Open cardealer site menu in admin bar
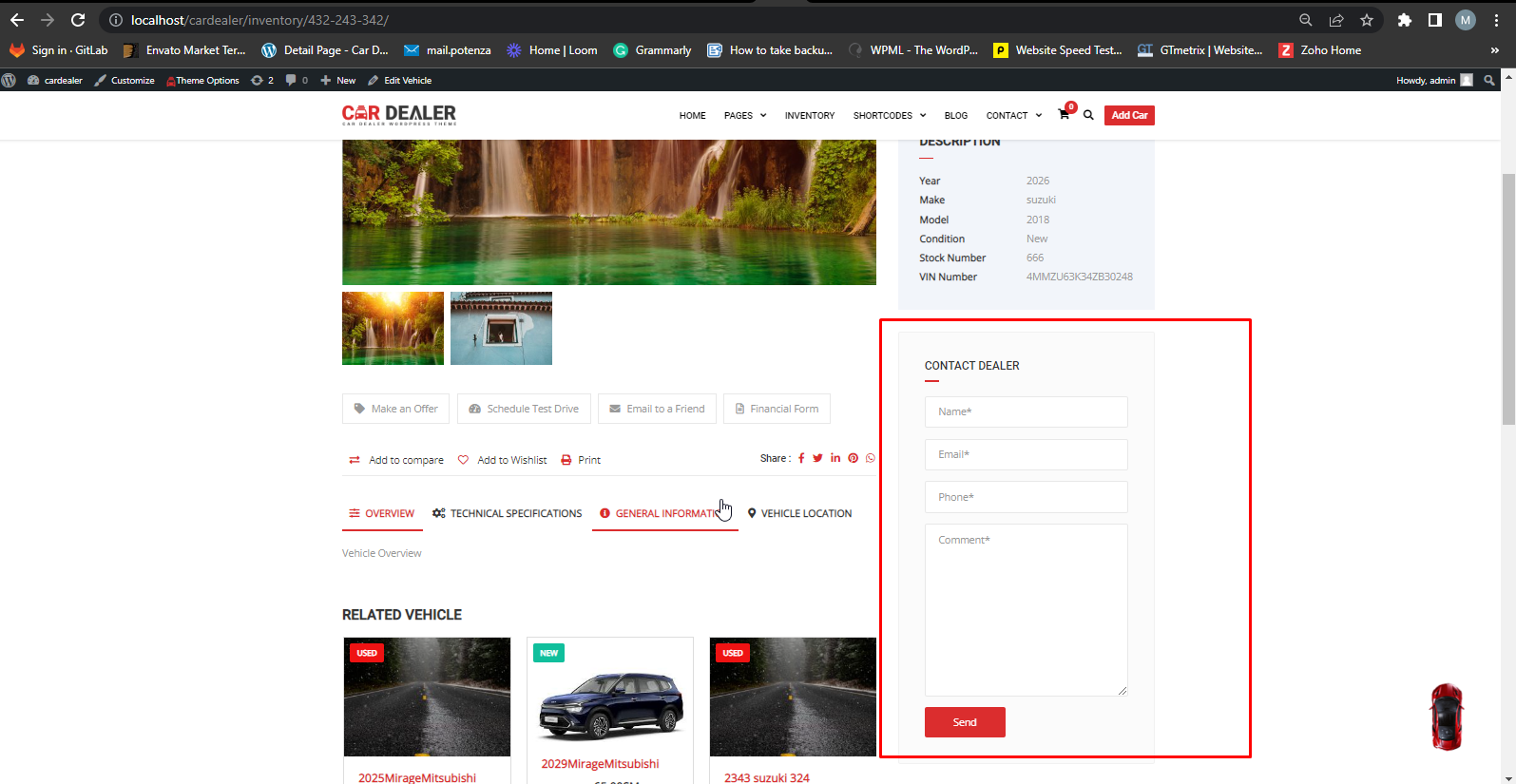1516x784 pixels. pos(55,81)
